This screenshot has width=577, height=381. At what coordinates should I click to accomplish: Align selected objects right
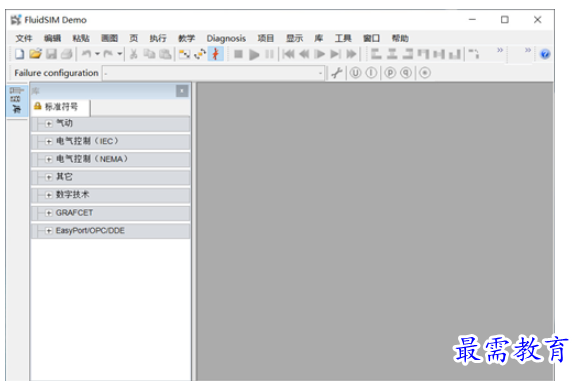point(407,54)
